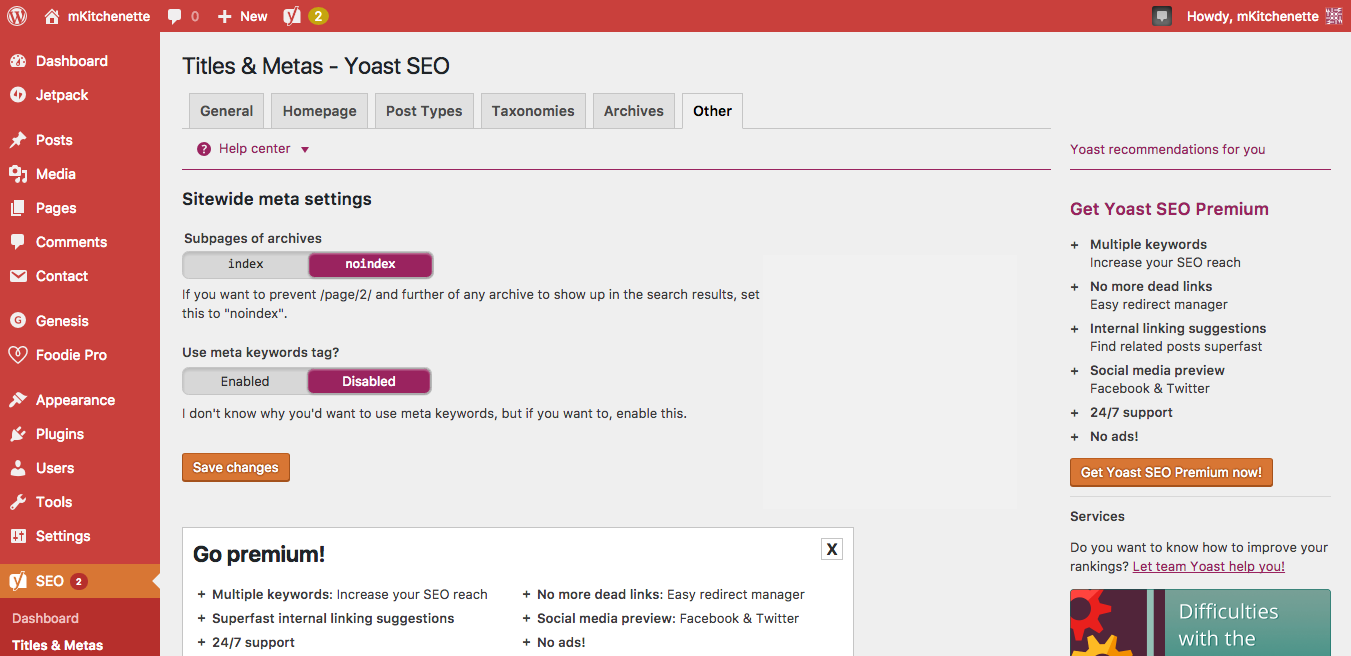Open the Howdy, mKitchenette user menu
Viewport: 1351px width, 656px height.
(x=1252, y=16)
